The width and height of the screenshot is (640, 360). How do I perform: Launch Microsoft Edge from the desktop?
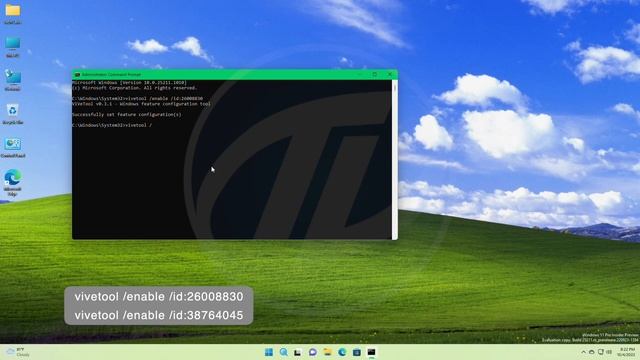13,182
